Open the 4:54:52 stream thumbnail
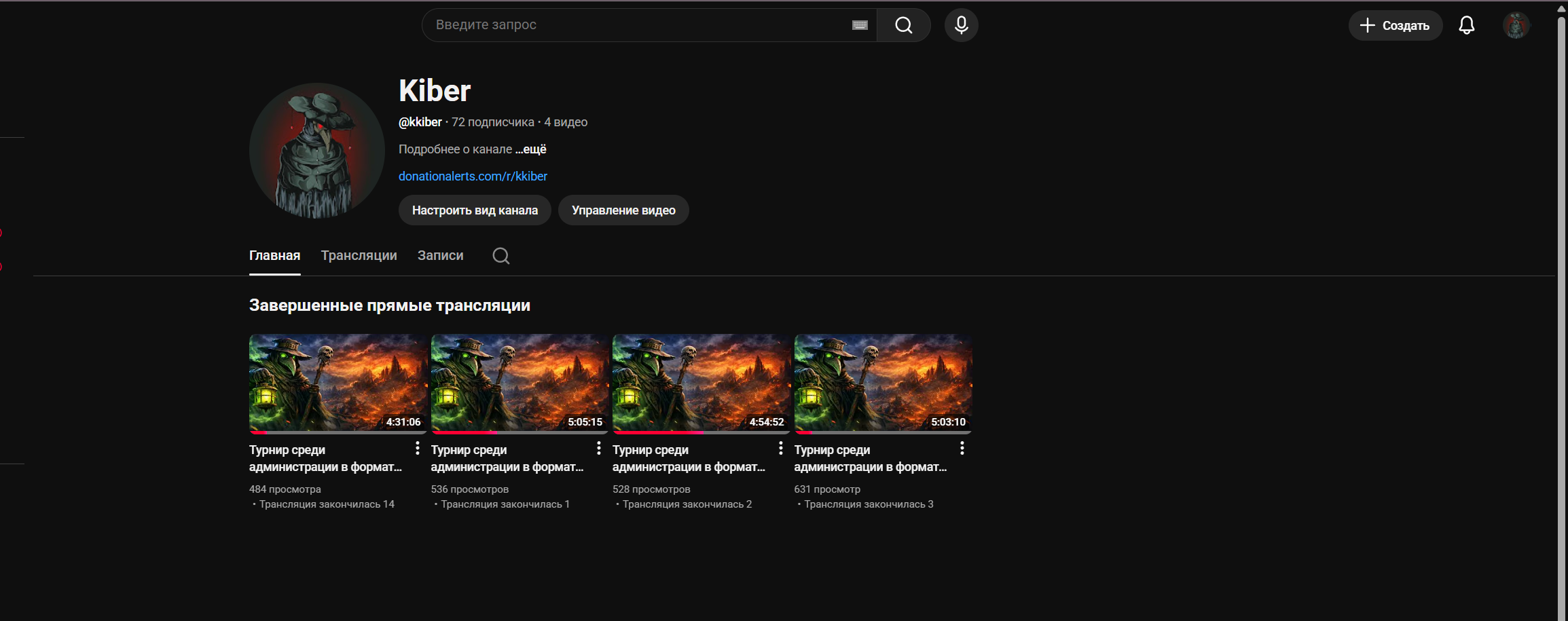Image resolution: width=1568 pixels, height=621 pixels. pyautogui.click(x=701, y=383)
